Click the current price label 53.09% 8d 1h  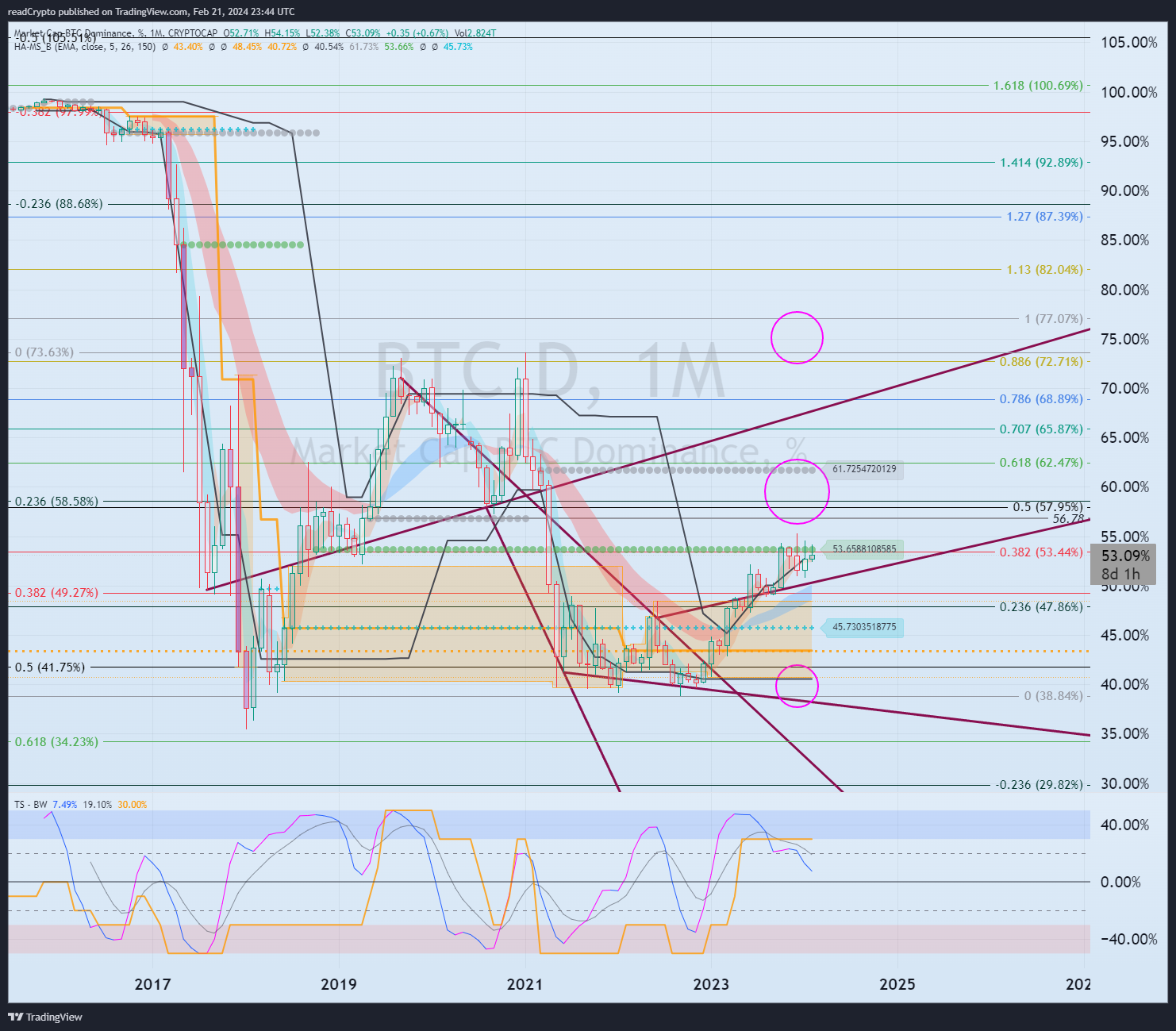coord(1124,564)
